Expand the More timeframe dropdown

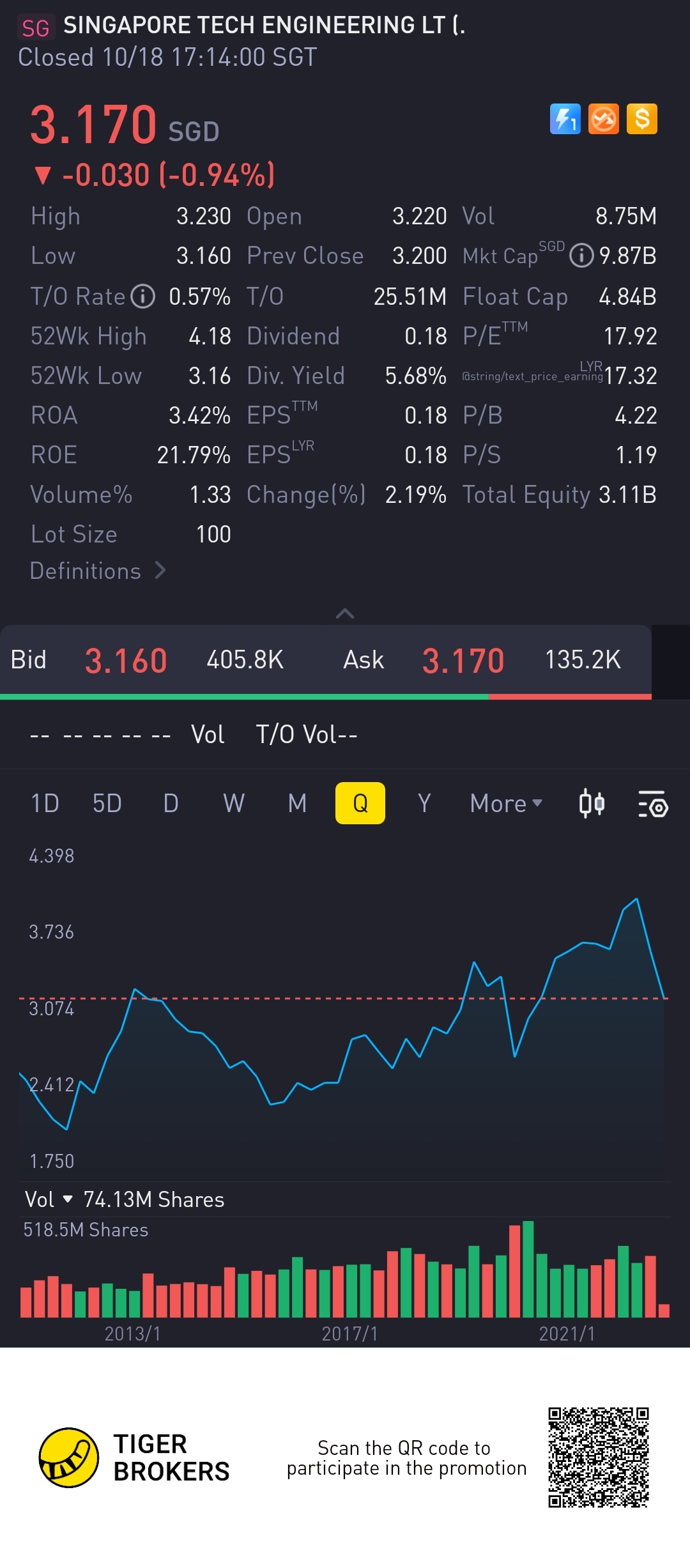[x=506, y=803]
